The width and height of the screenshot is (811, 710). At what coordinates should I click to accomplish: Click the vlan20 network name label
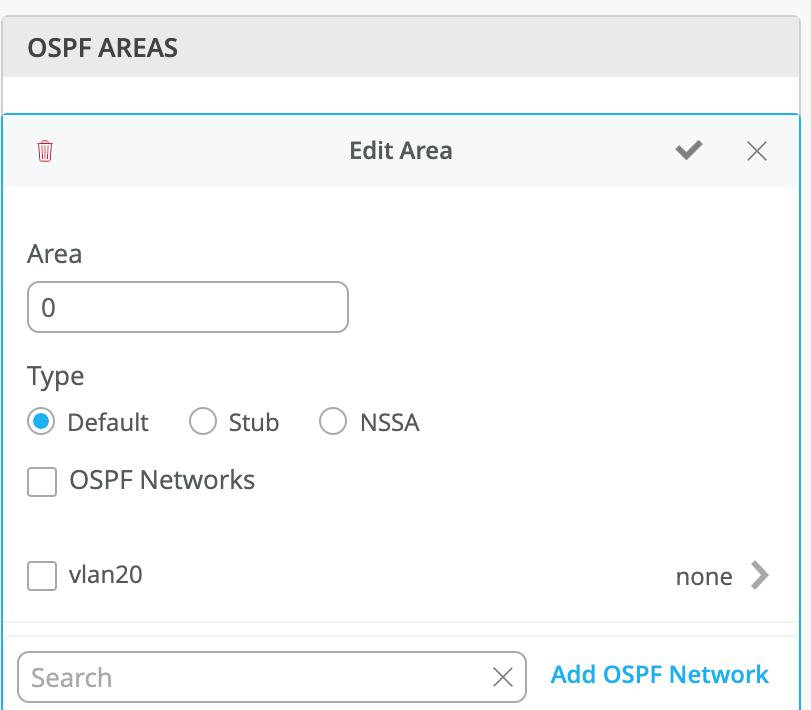pos(106,575)
